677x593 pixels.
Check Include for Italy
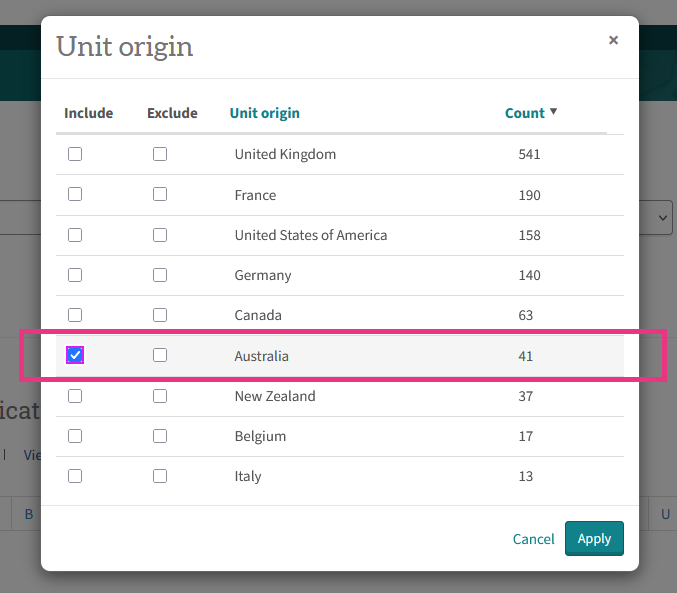tap(75, 476)
